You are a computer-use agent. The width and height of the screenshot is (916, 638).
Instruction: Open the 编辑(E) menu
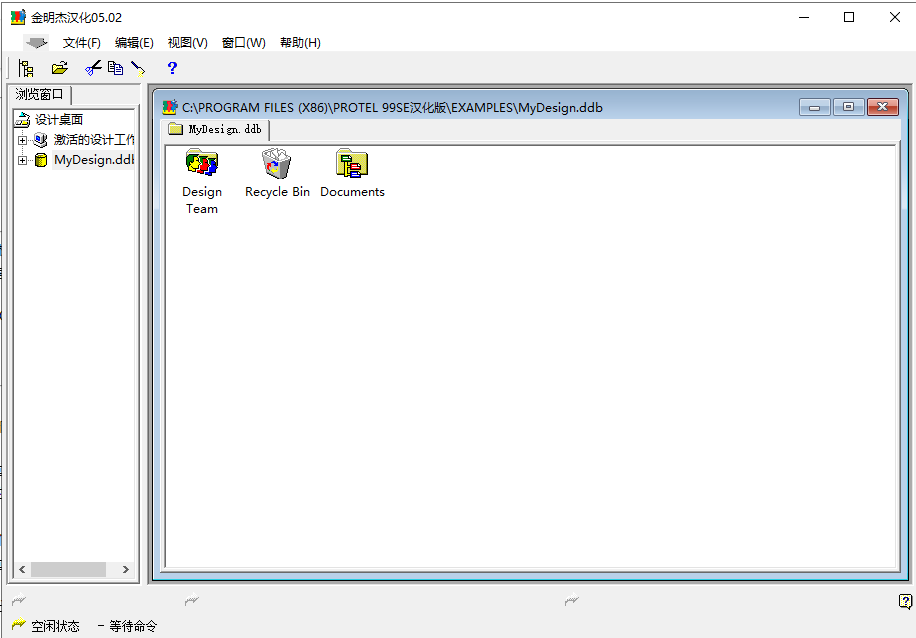click(x=134, y=43)
